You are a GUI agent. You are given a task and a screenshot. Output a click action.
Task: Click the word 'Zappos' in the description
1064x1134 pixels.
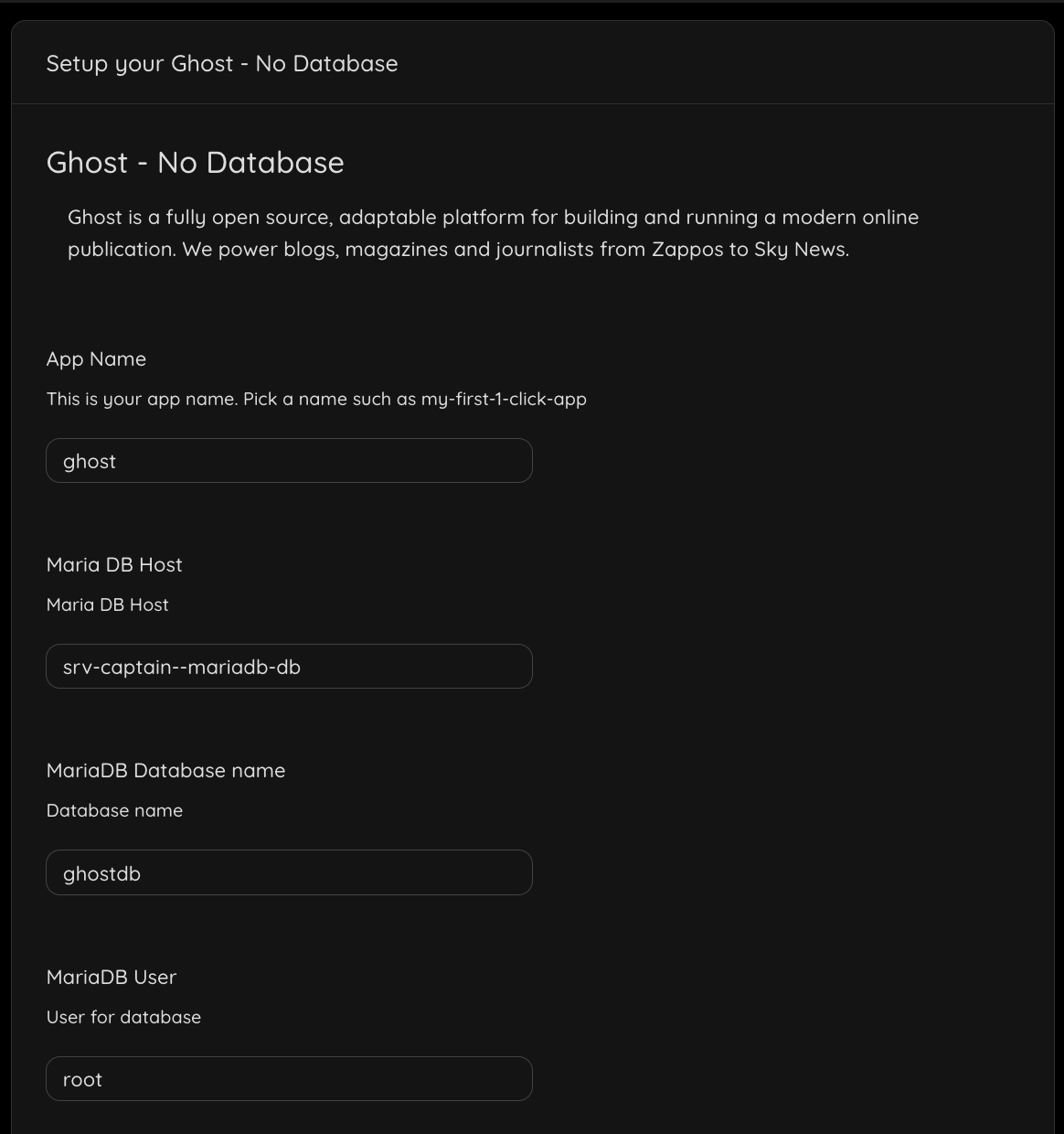(x=686, y=250)
